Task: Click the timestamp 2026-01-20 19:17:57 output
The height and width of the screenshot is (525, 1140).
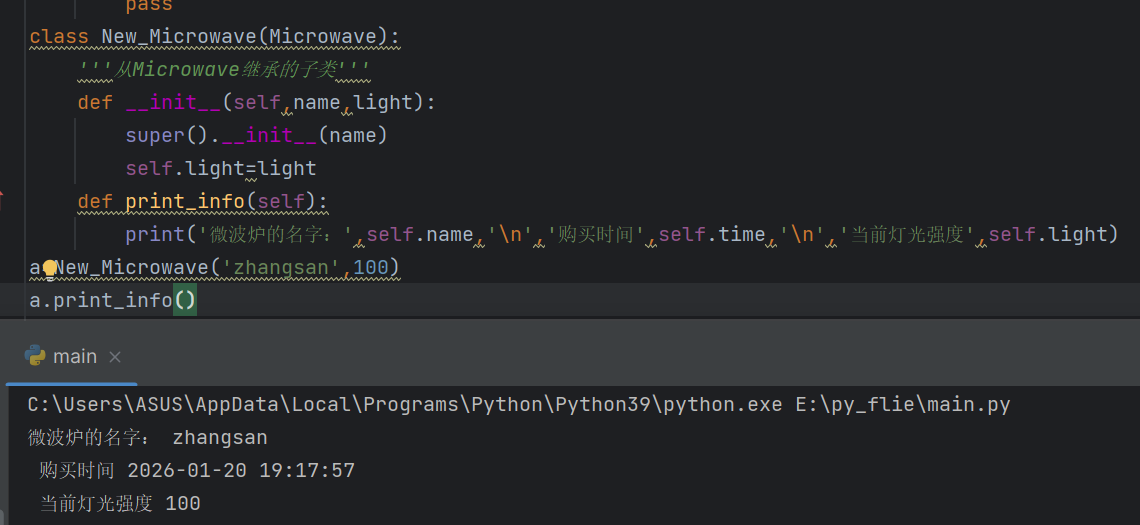Action: (x=241, y=470)
